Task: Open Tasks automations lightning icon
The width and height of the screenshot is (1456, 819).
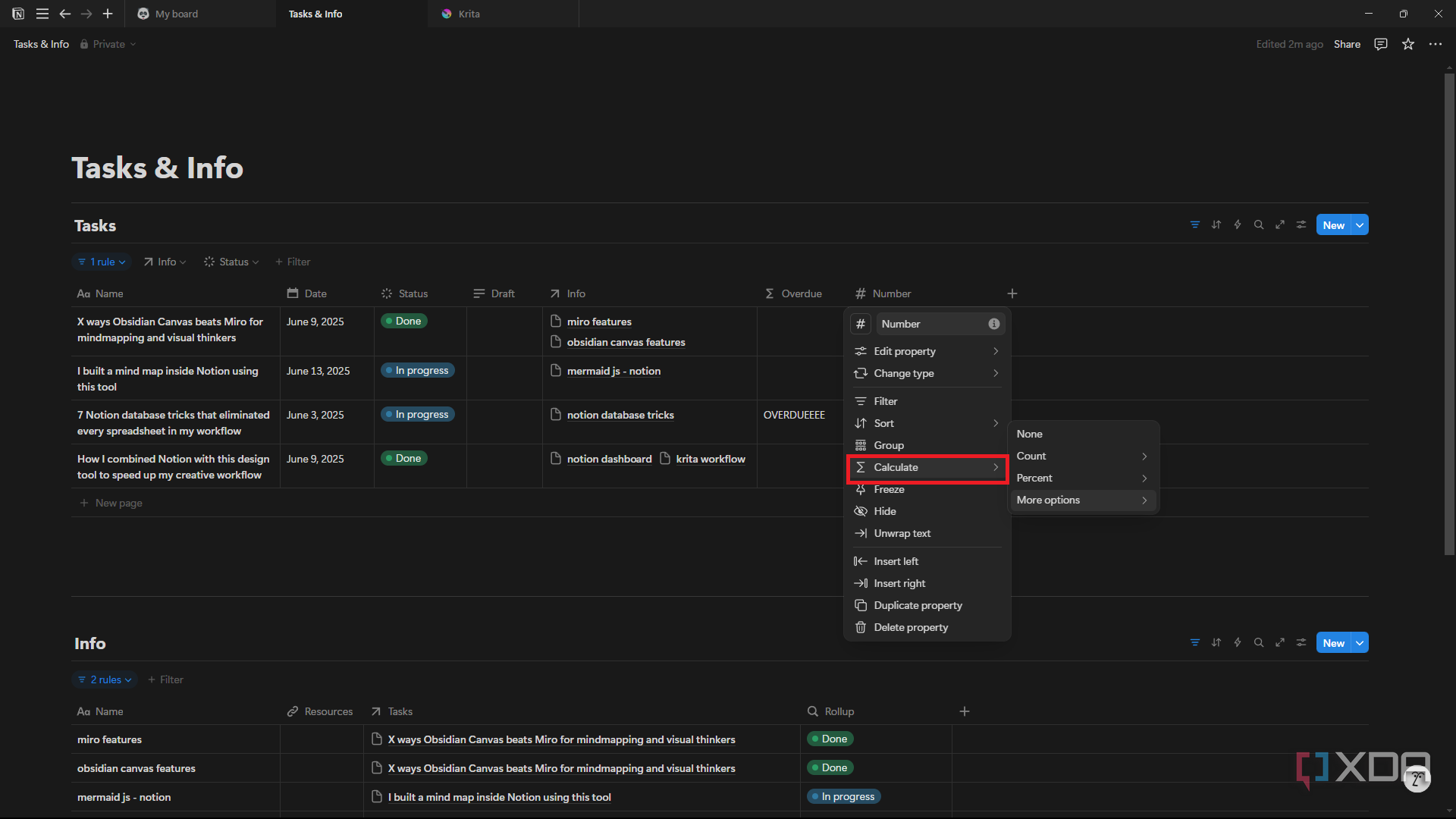Action: tap(1238, 225)
